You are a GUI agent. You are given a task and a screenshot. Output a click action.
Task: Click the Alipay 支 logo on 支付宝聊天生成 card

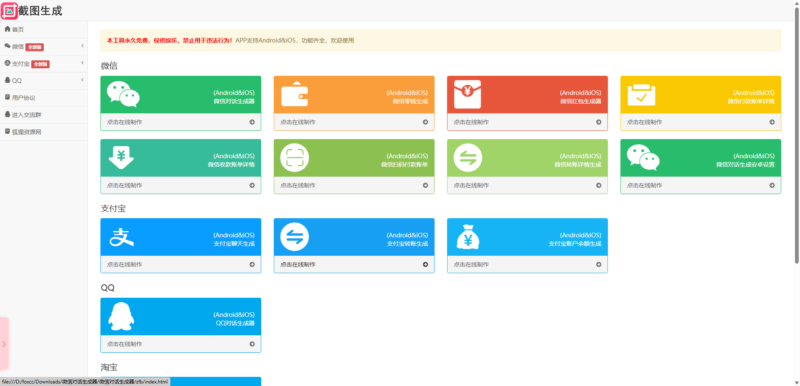click(x=121, y=237)
